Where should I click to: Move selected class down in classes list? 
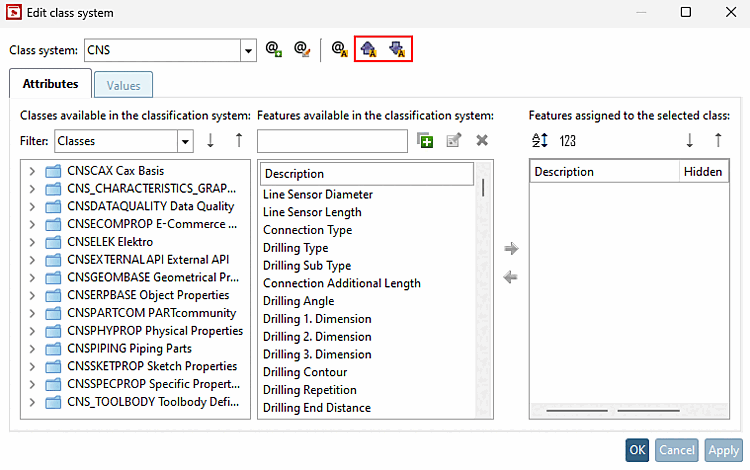(x=210, y=141)
